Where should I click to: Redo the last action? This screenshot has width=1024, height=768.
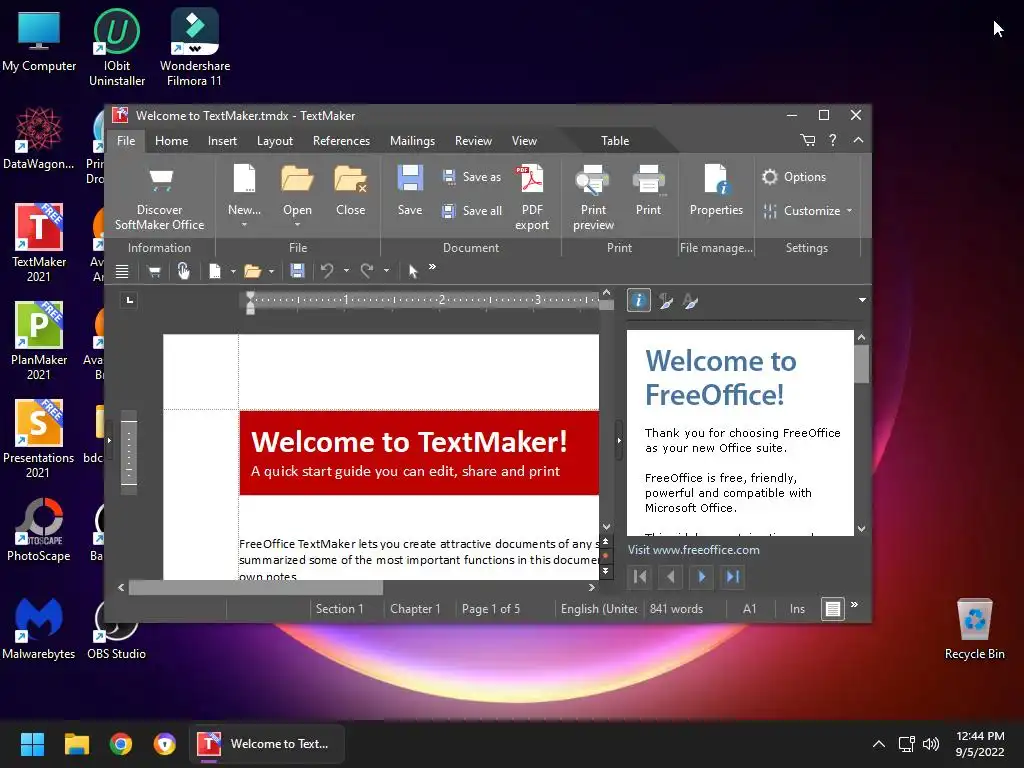(368, 270)
